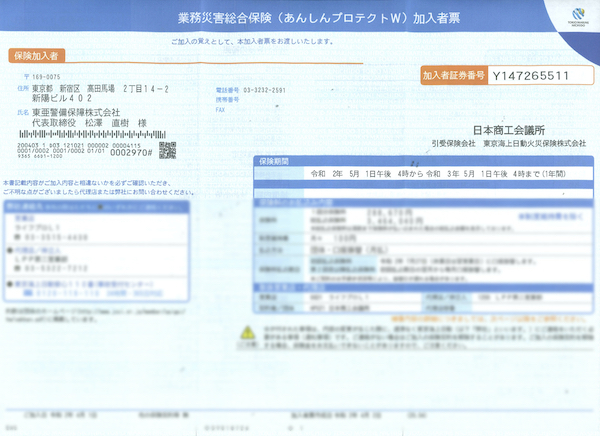
Task: Click the postal barcode under the name
Action: point(93,134)
